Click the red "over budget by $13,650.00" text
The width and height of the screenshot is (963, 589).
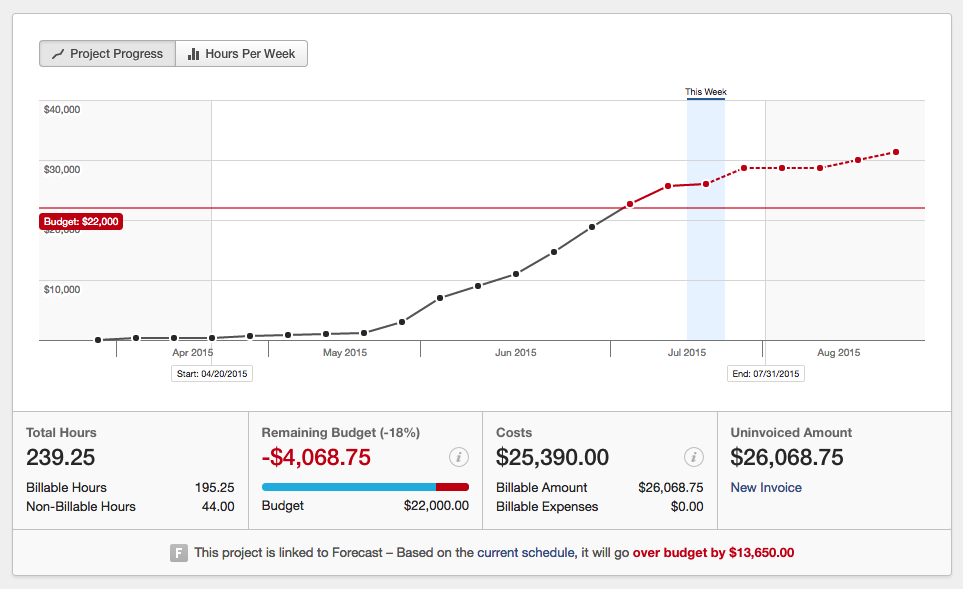tap(713, 552)
